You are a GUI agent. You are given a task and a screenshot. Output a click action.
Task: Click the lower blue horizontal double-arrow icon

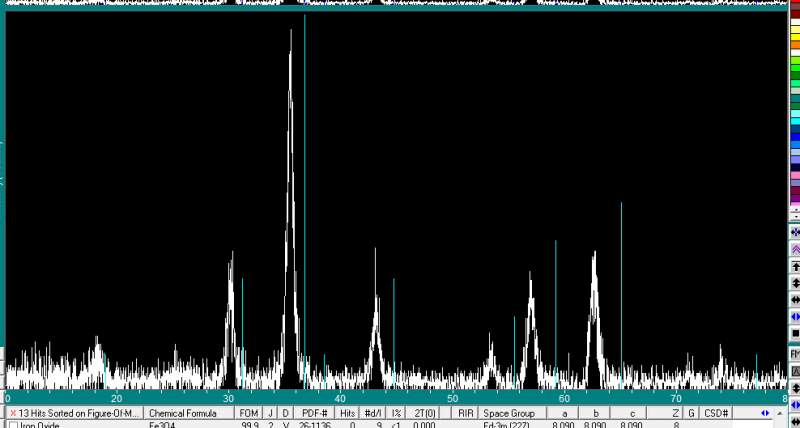coord(795,405)
